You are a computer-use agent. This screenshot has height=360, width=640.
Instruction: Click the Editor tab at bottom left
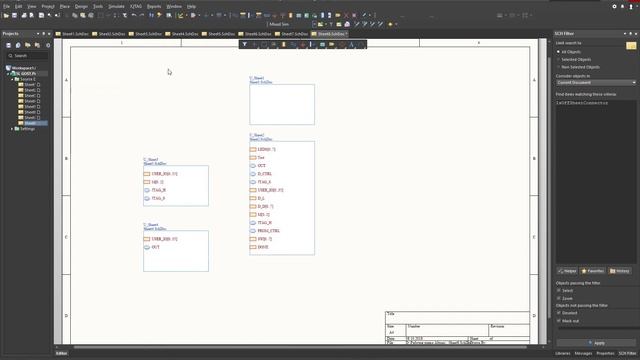(62, 353)
